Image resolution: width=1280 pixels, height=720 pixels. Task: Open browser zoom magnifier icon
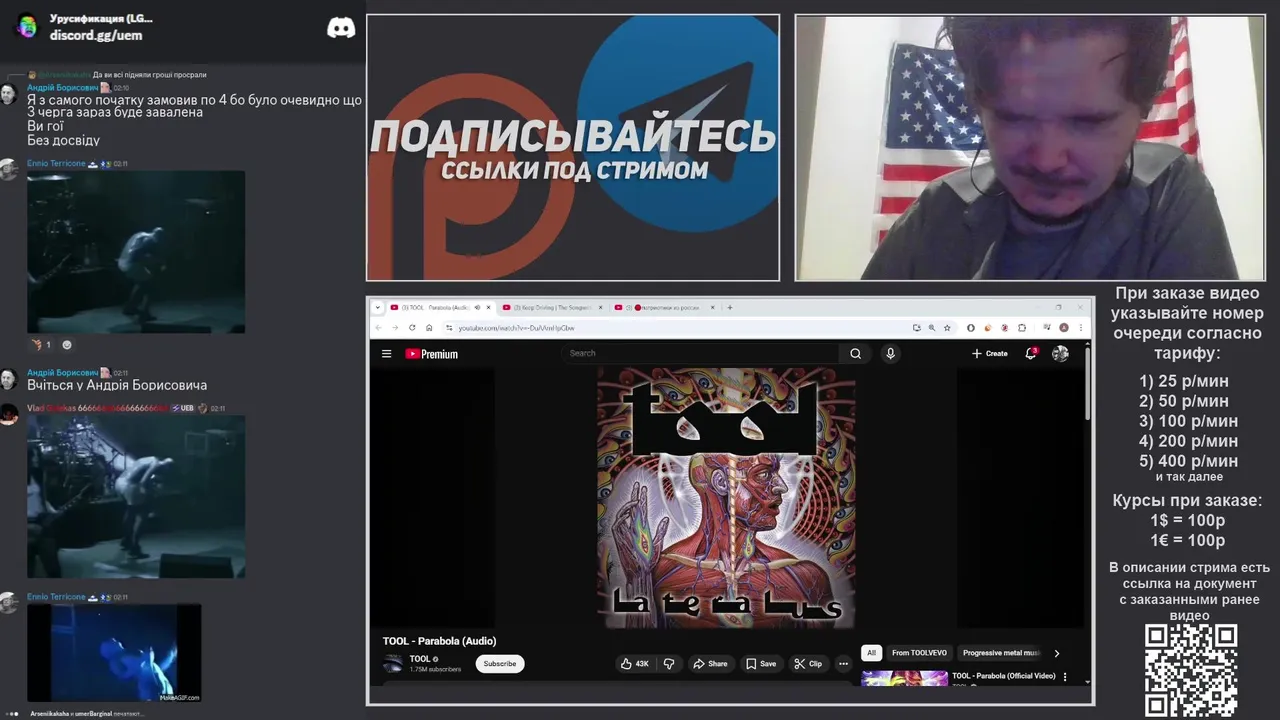tap(932, 327)
